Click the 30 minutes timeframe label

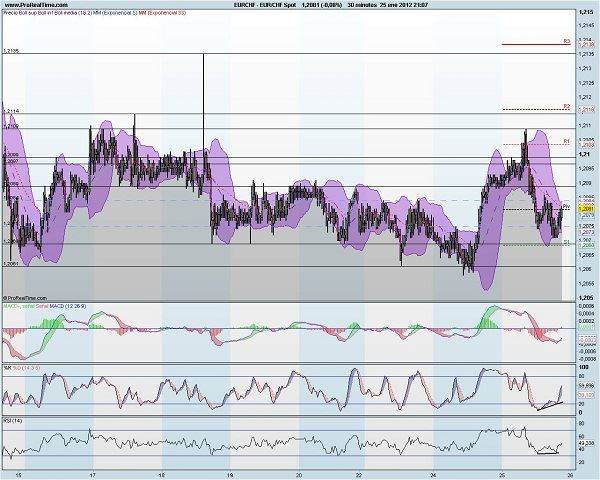pos(363,5)
